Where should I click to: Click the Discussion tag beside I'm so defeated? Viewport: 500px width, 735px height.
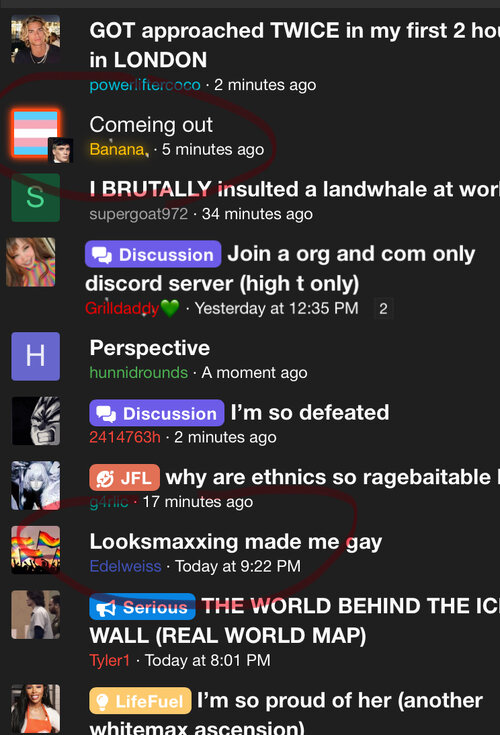(x=157, y=413)
